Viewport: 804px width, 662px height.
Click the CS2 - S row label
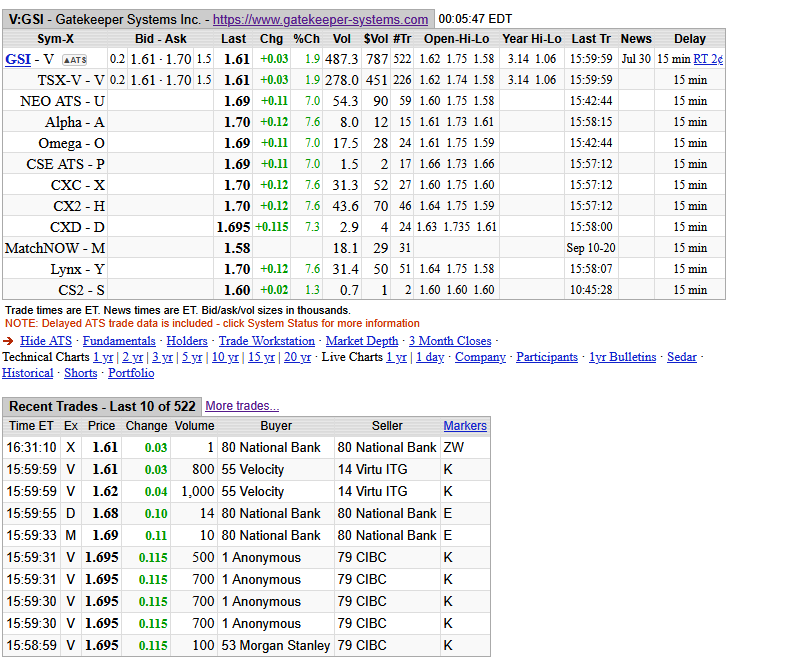click(x=81, y=290)
